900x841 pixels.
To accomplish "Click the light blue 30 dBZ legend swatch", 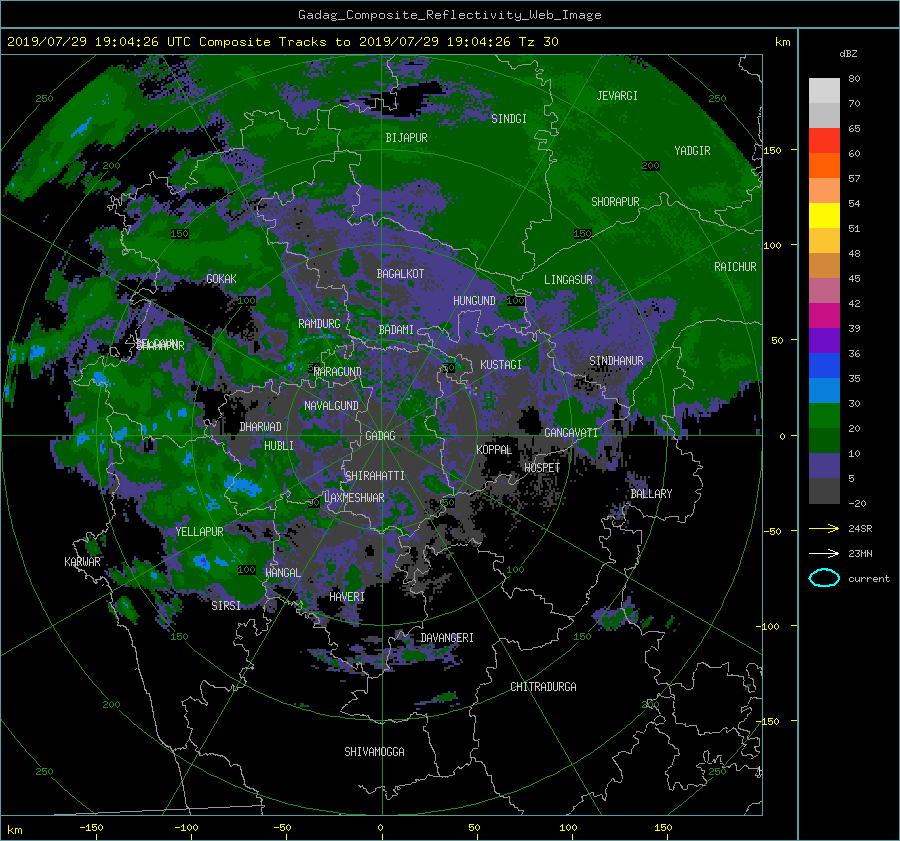I will [x=824, y=390].
